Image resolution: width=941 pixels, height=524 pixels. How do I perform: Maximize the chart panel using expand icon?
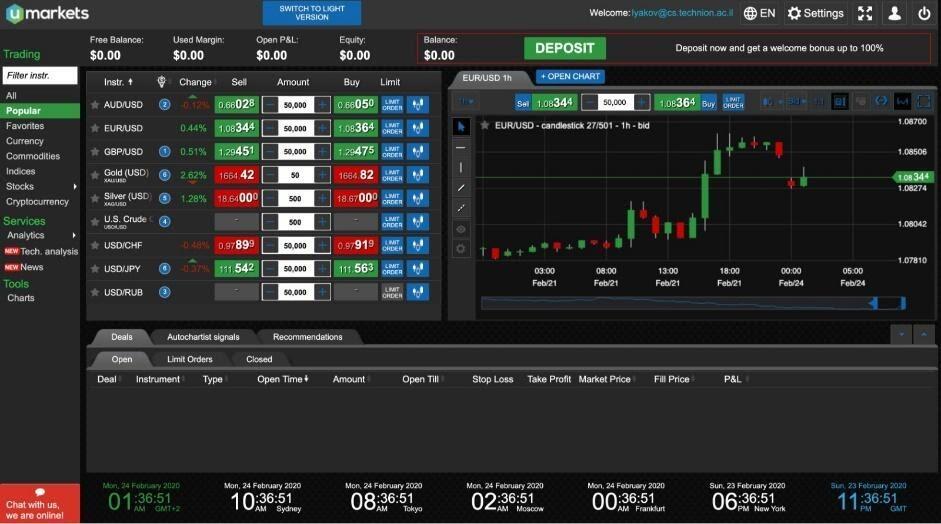point(924,102)
